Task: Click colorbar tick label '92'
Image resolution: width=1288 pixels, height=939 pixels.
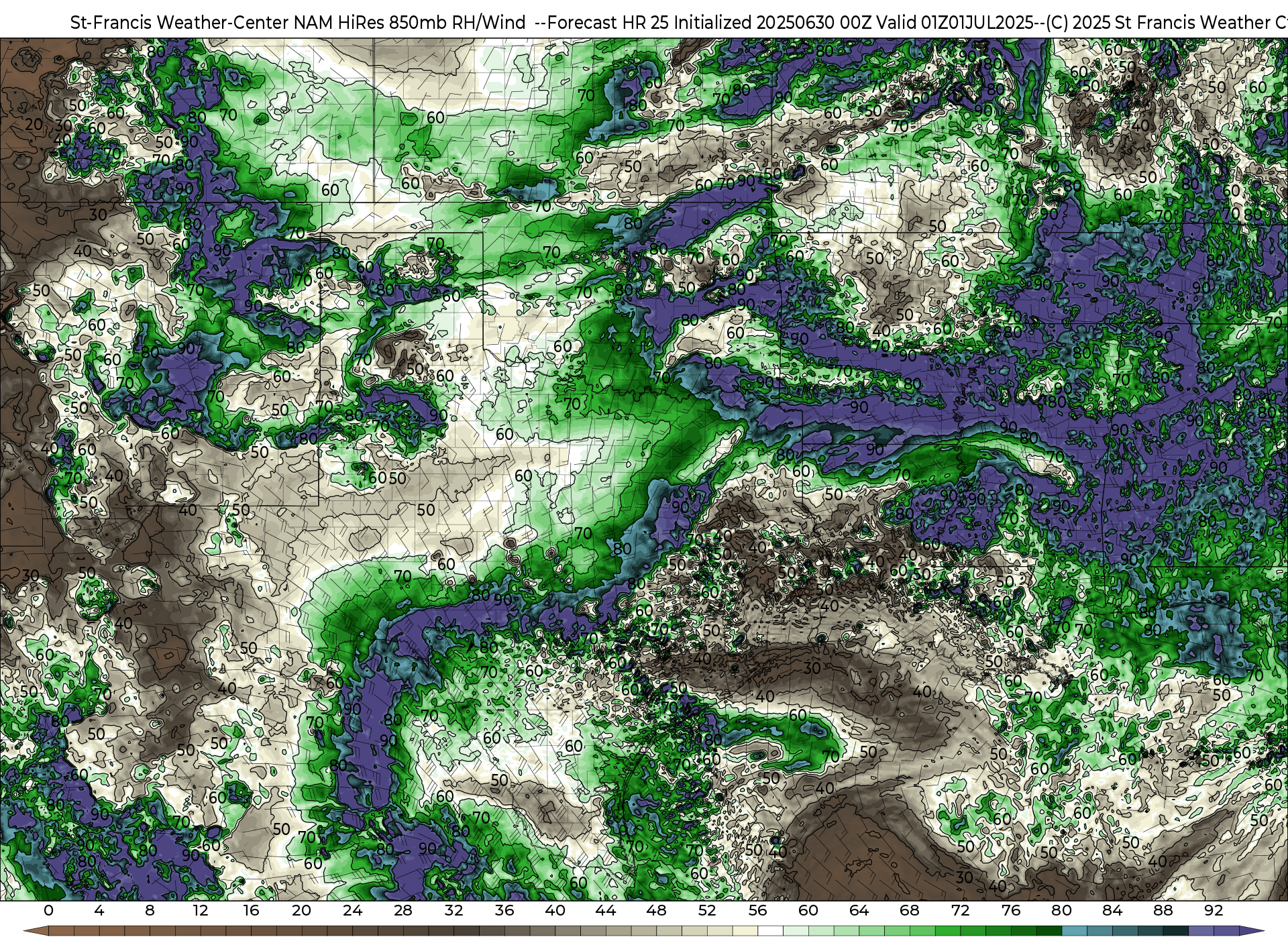Action: tap(1214, 911)
